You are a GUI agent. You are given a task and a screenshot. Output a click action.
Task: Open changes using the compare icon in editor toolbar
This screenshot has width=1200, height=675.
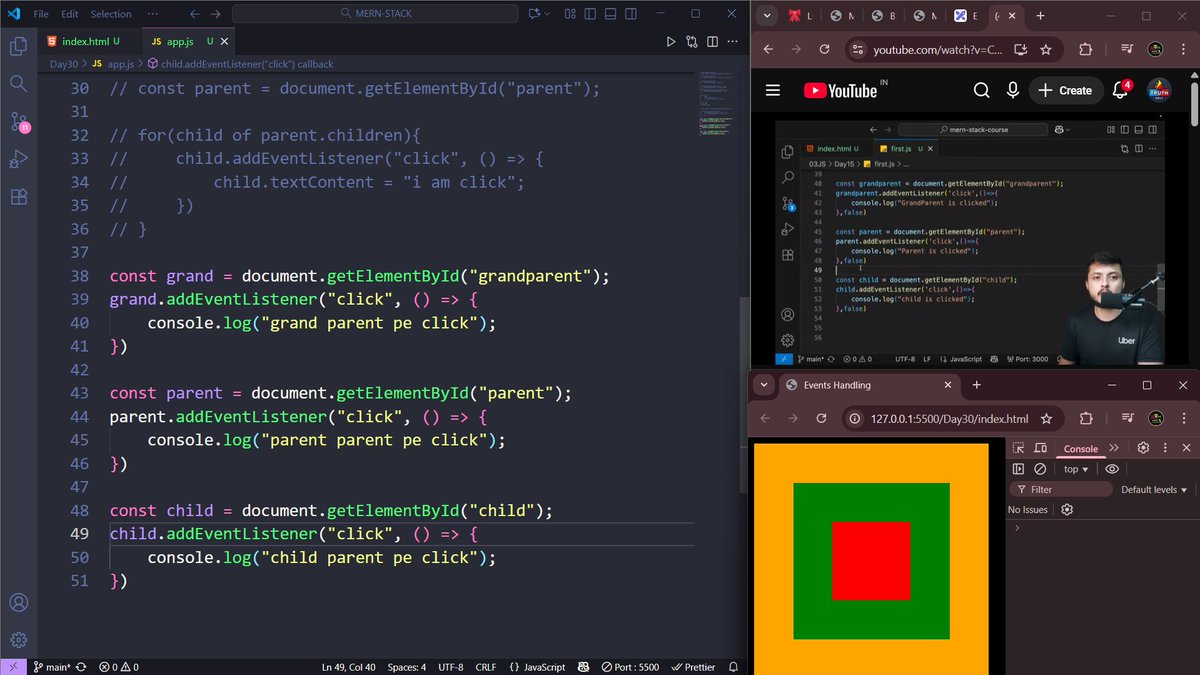[x=692, y=41]
